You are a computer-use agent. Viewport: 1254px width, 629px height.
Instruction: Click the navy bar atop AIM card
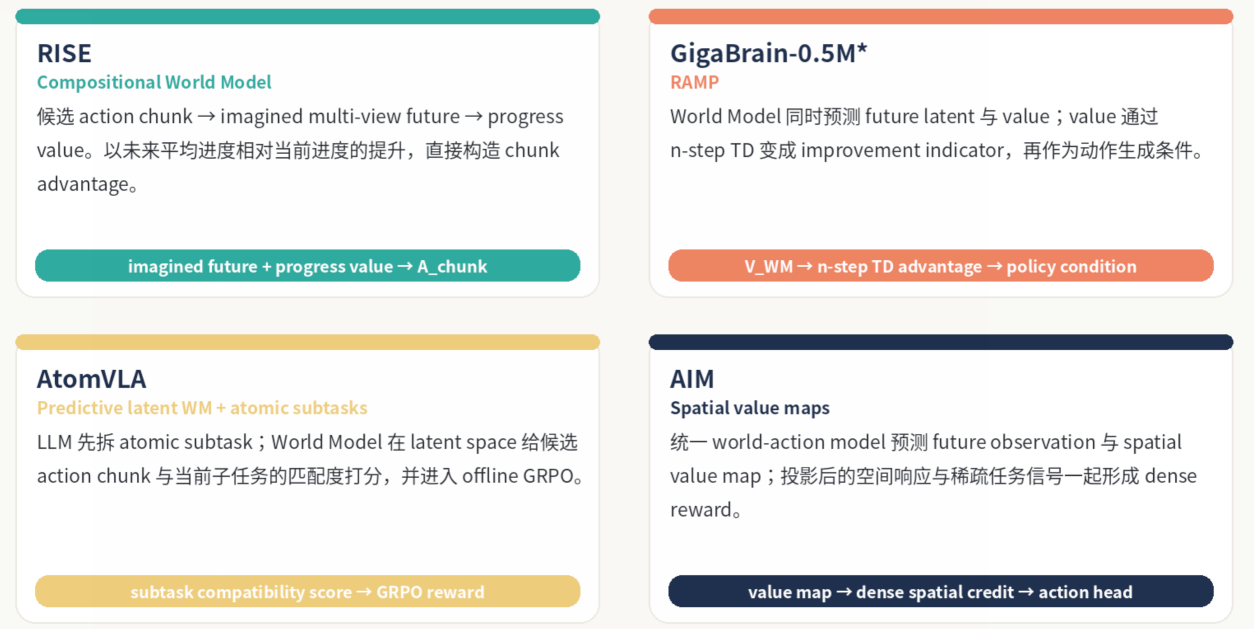pyautogui.click(x=941, y=342)
